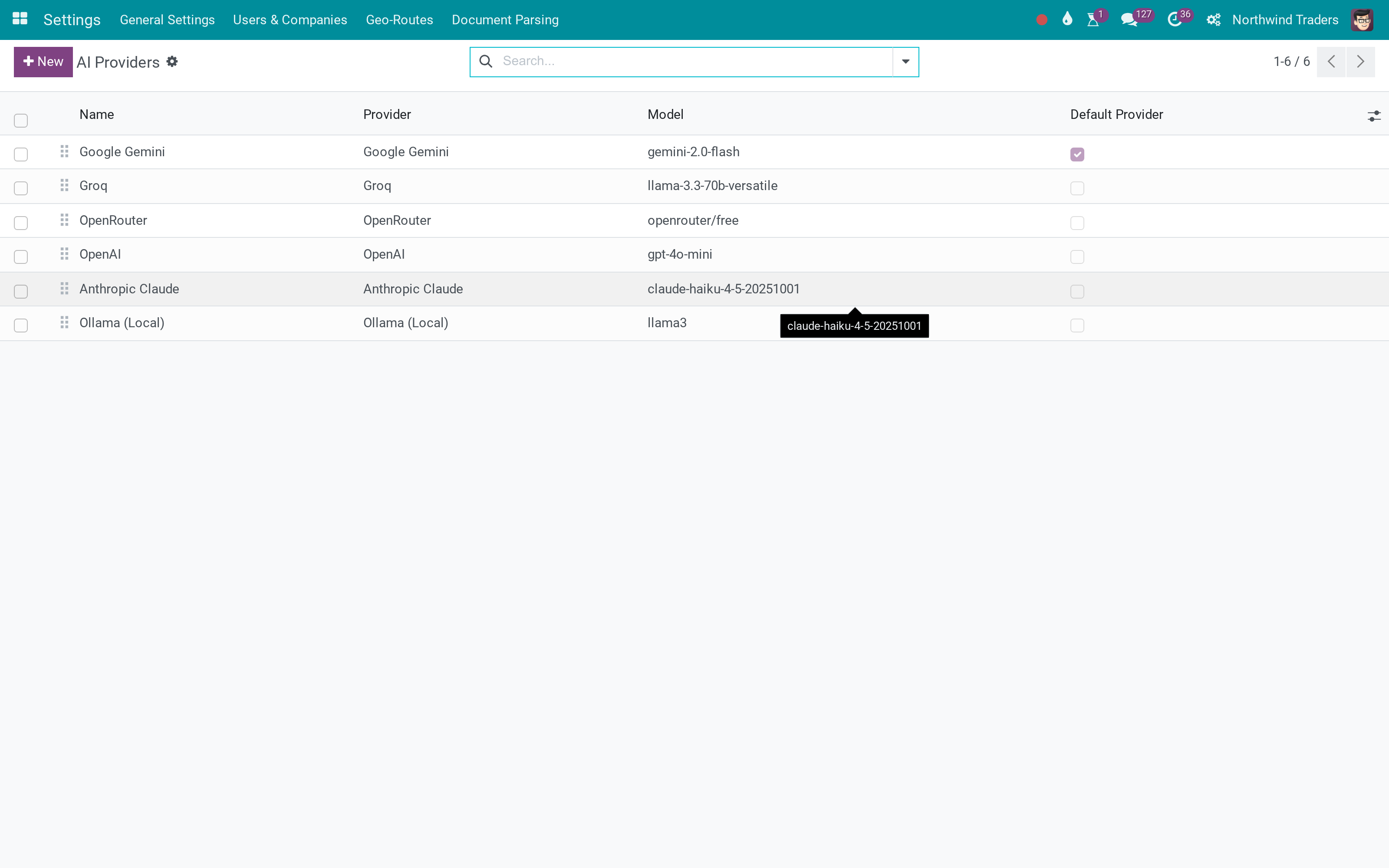The width and height of the screenshot is (1389, 868).
Task: Click drag handle for Anthropic Claude row
Action: coord(64,288)
